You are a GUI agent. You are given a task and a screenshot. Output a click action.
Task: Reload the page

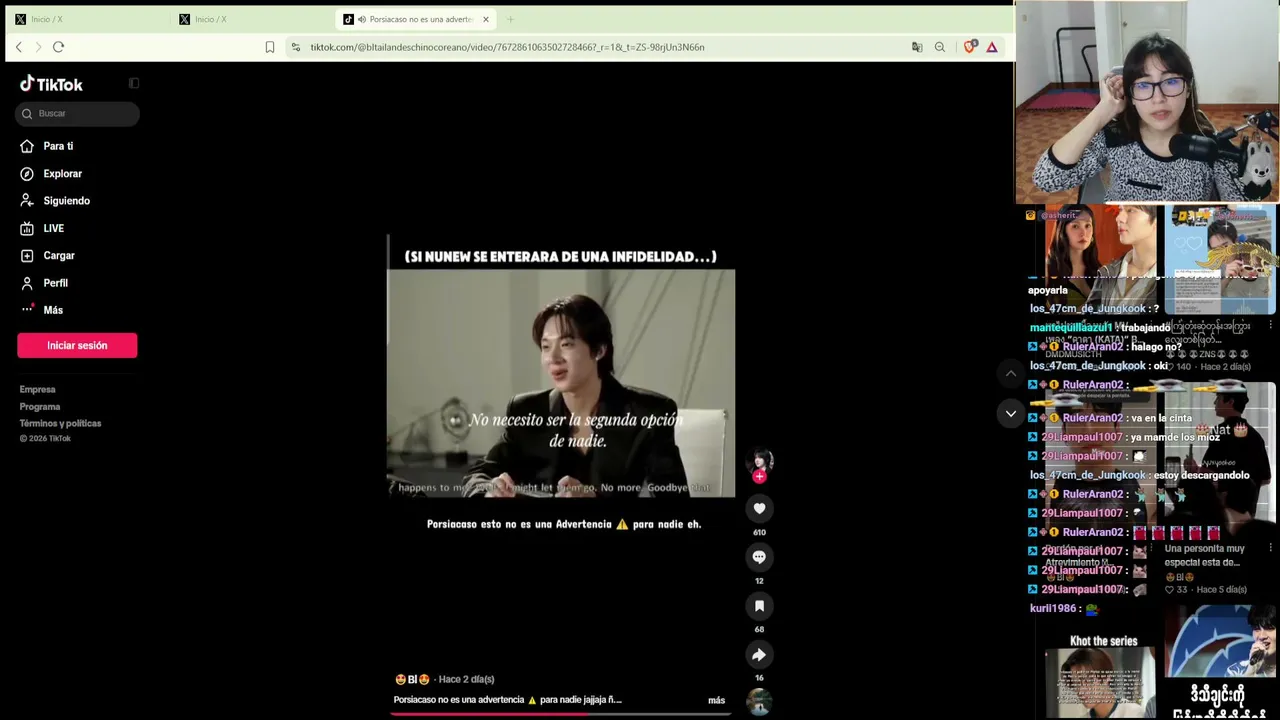58,47
